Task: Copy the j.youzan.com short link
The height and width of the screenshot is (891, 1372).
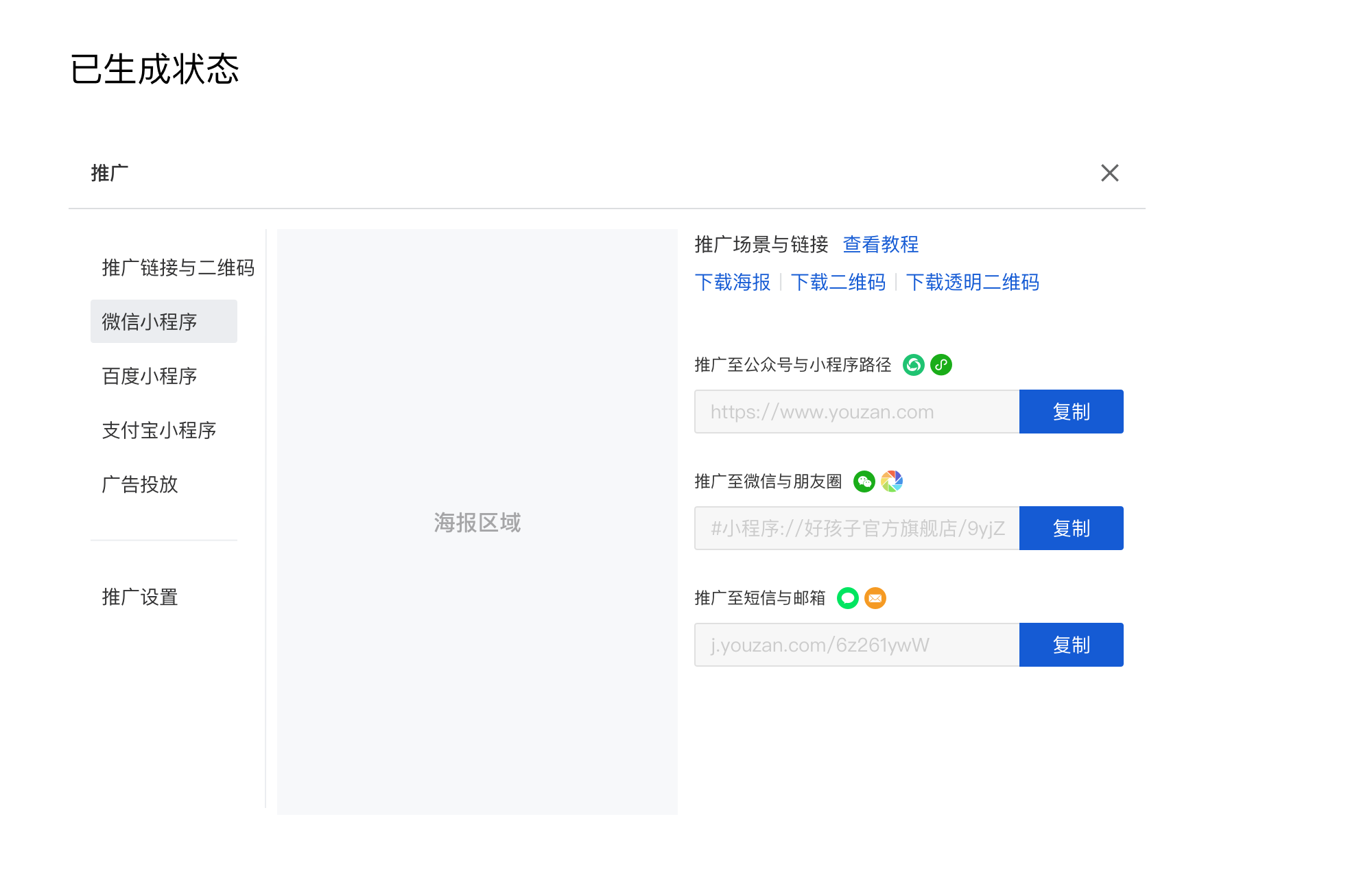Action: 1071,645
